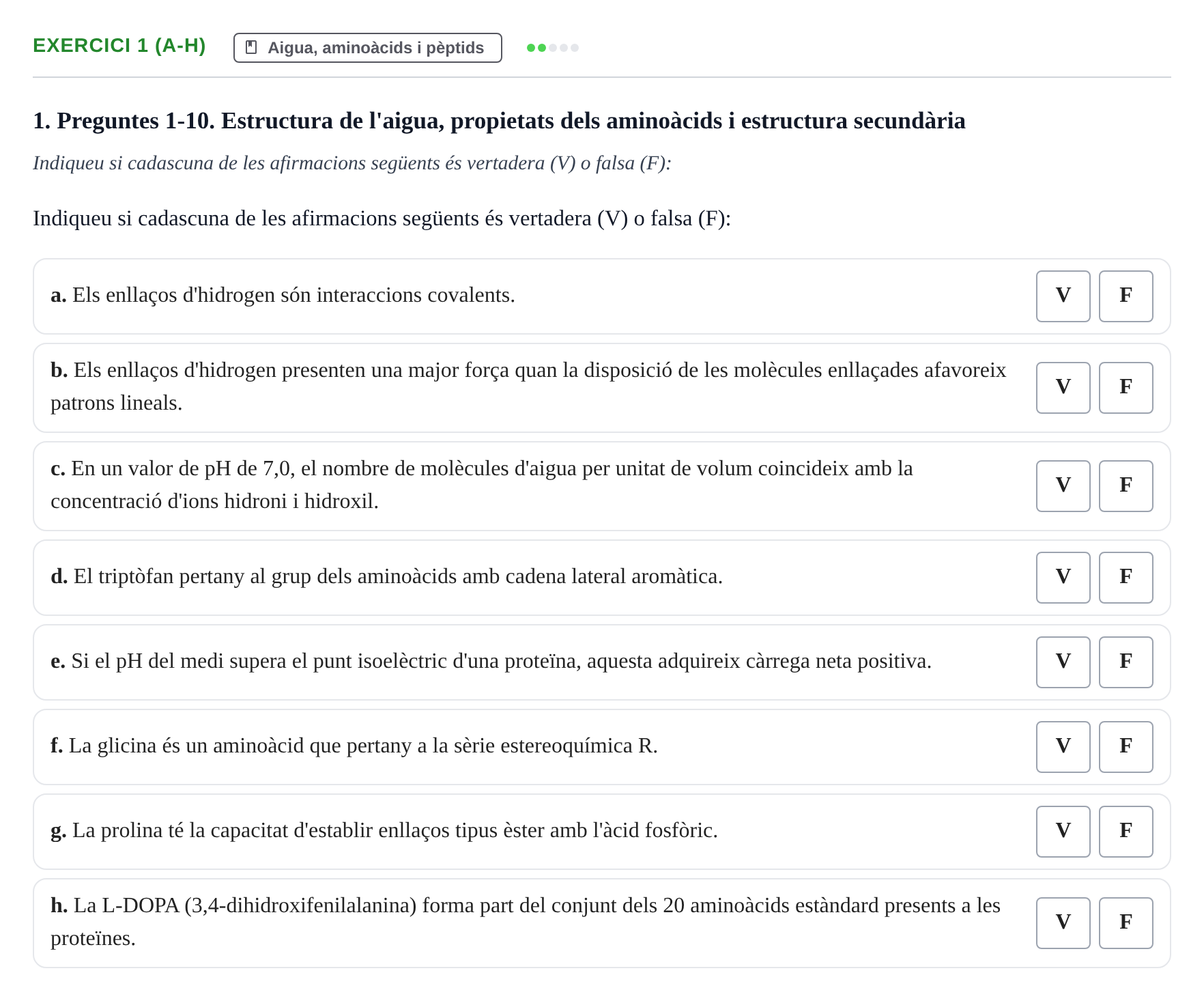Click the difficulty dots indicator

click(553, 48)
